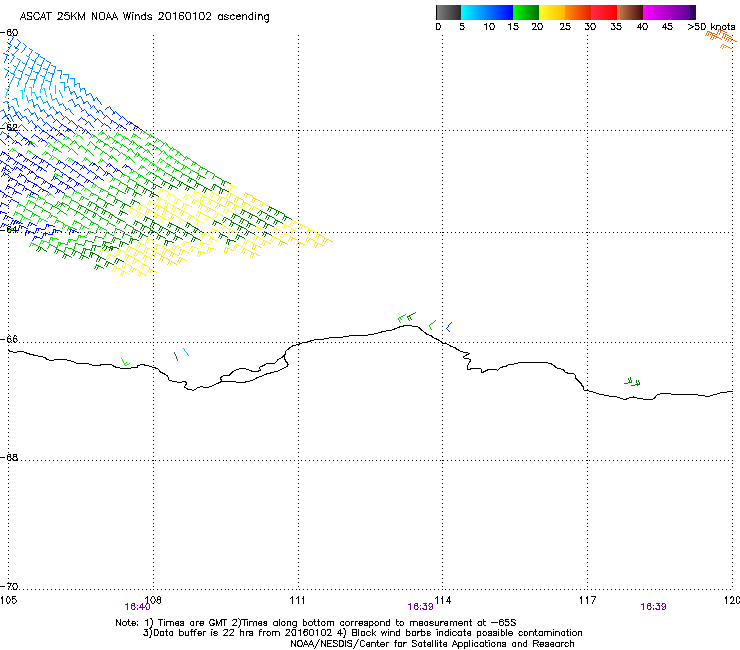Viewport: 740px width, 650px height.
Task: Click the note 'Data buffer is 22 hrs'
Action: 200,633
